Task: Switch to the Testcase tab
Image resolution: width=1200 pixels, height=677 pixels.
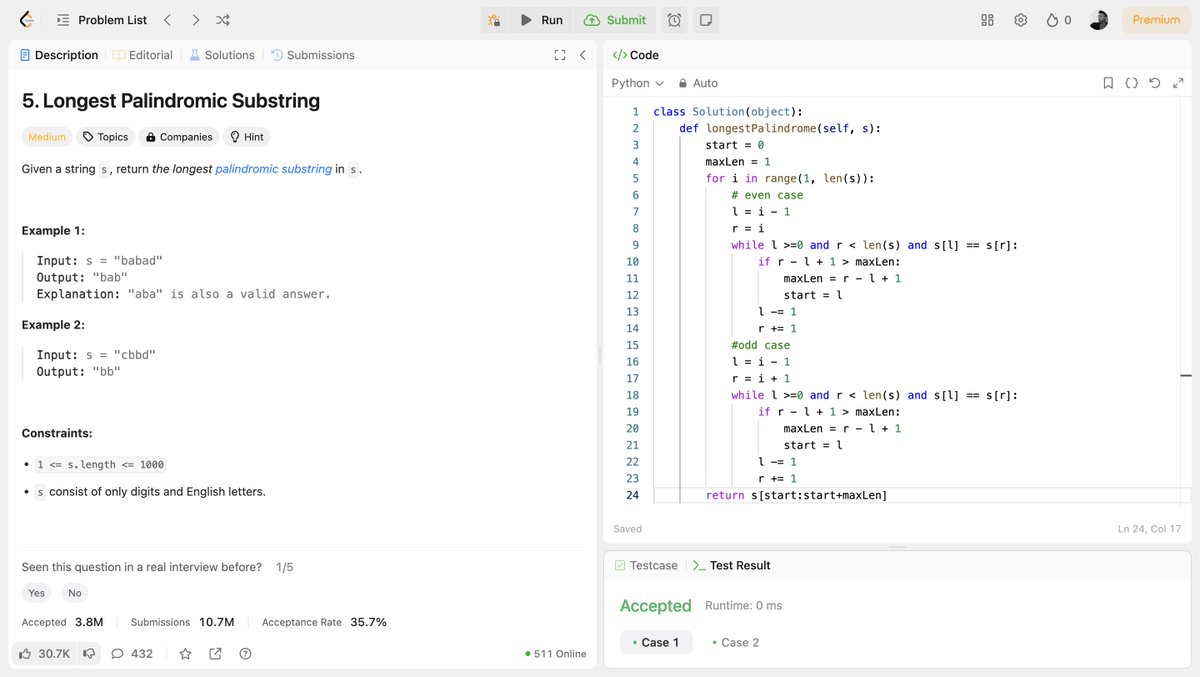Action: tap(646, 565)
